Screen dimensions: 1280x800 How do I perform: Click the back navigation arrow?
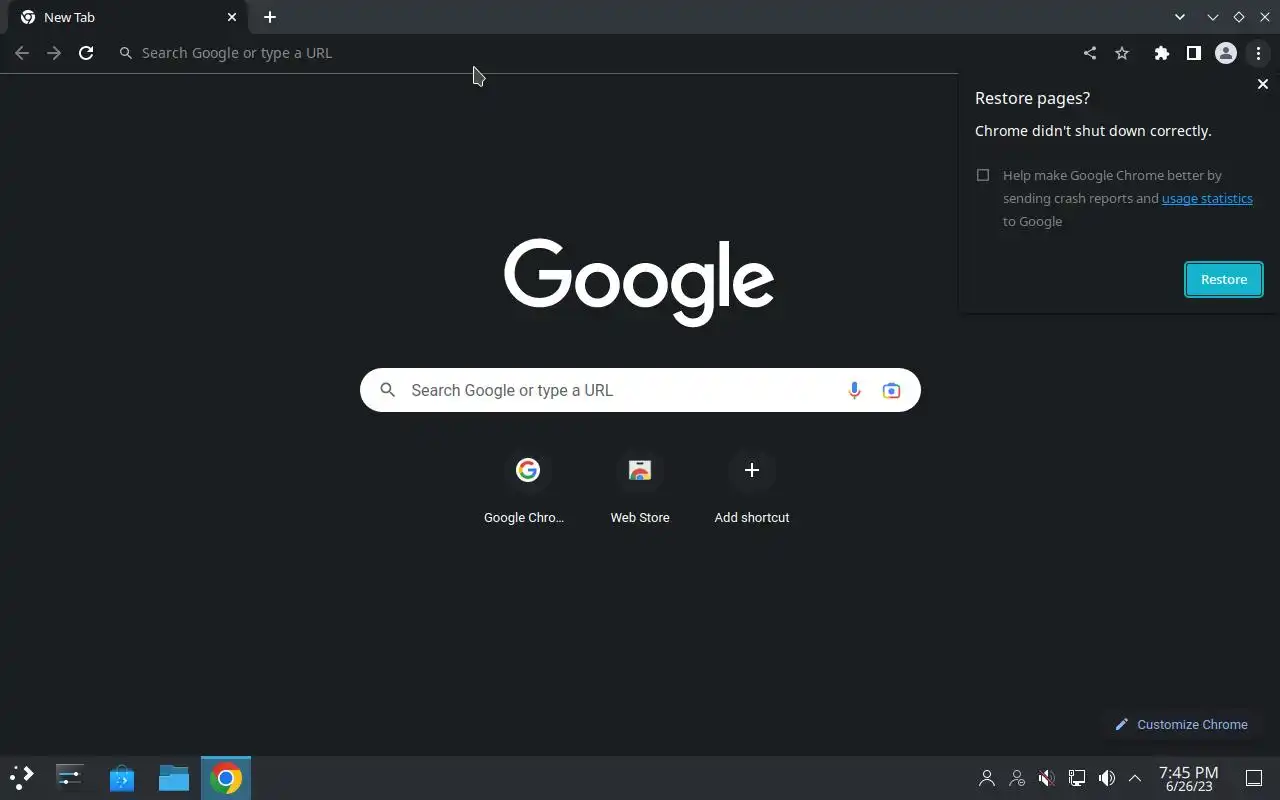click(x=22, y=53)
